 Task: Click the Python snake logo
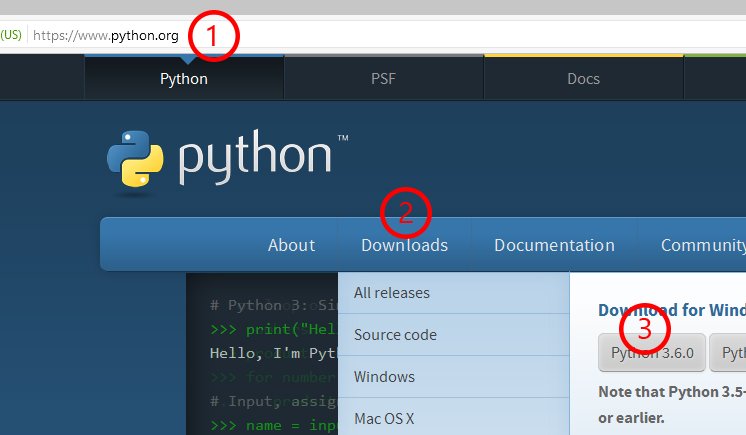[x=135, y=158]
